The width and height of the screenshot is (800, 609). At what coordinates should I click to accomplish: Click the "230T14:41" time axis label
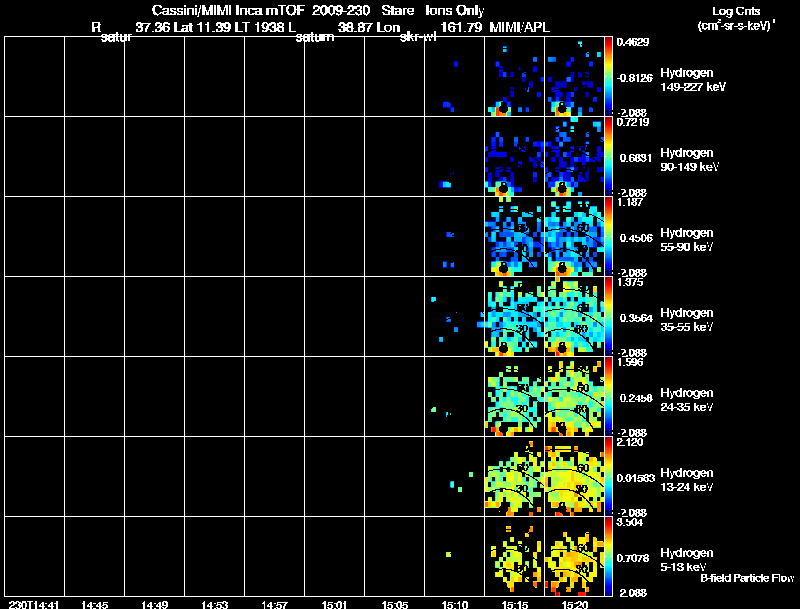coord(34,604)
